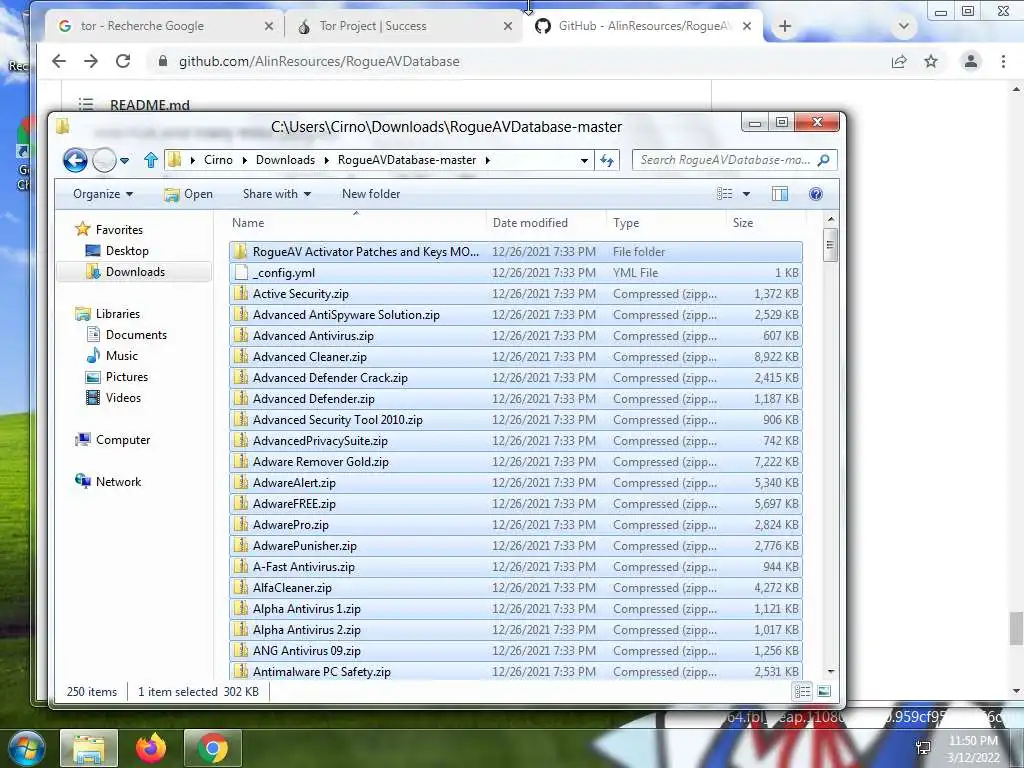Select Active Security.zip

tap(516, 294)
